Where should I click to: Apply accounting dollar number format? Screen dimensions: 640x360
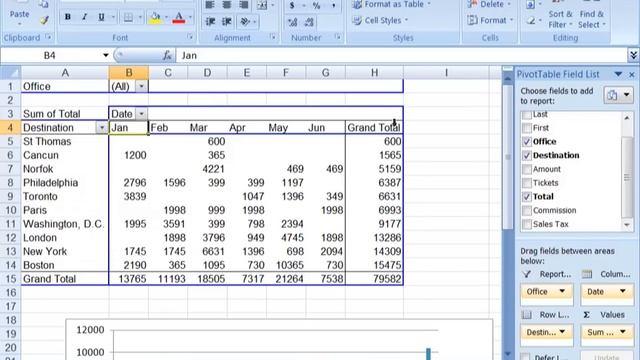coord(292,5)
